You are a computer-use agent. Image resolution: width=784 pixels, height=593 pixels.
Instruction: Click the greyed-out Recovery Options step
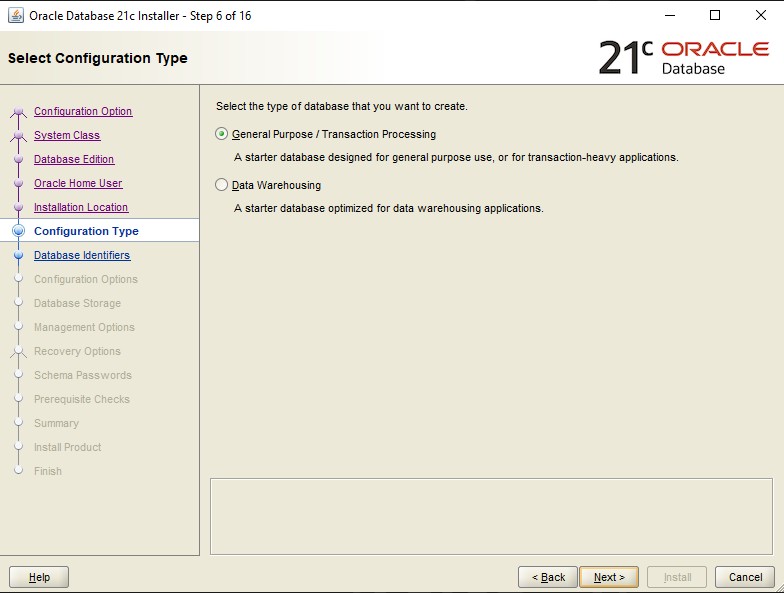tap(78, 351)
